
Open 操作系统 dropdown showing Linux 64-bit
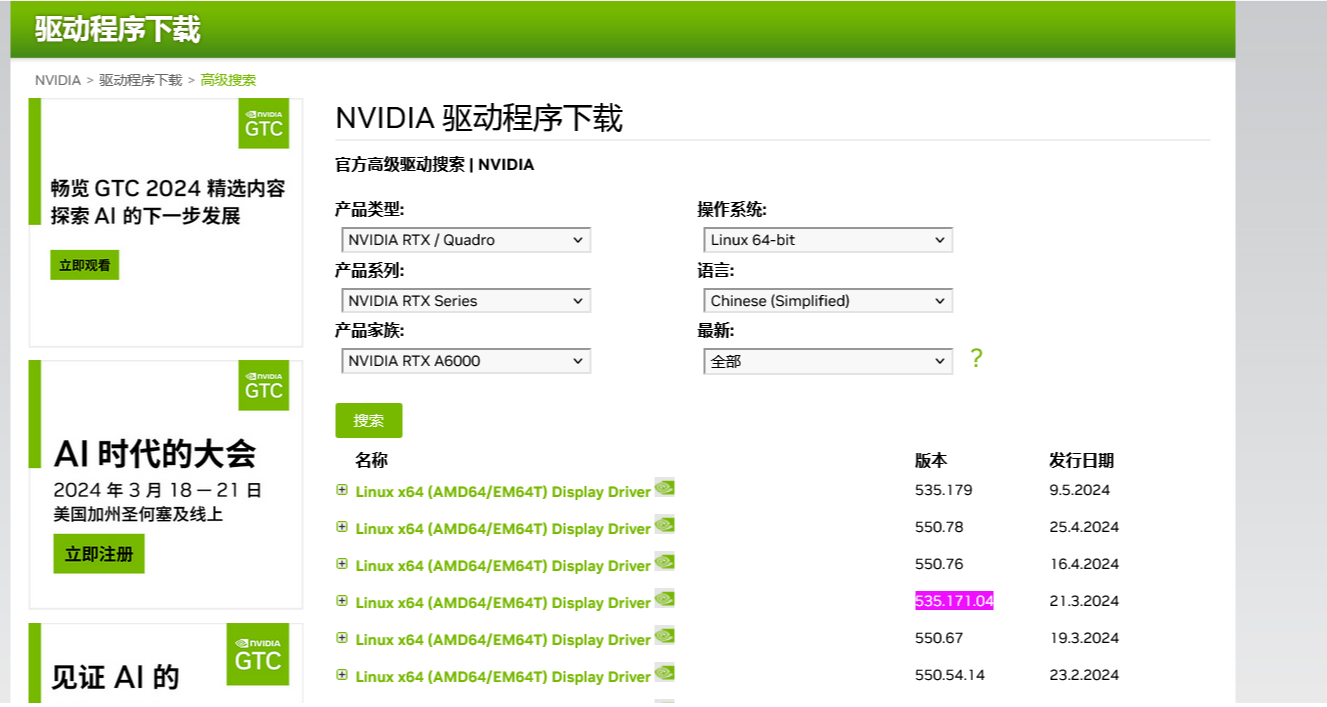(x=828, y=240)
